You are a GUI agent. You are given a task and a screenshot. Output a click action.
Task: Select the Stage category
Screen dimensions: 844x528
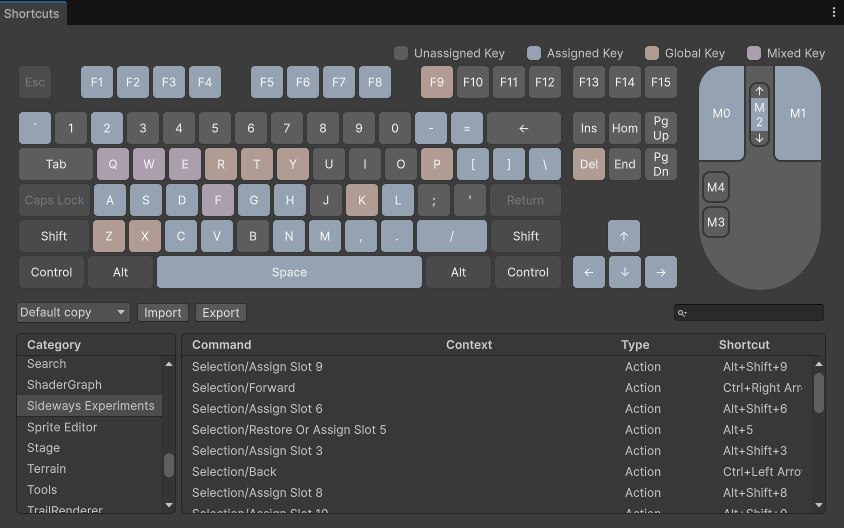tap(89, 448)
